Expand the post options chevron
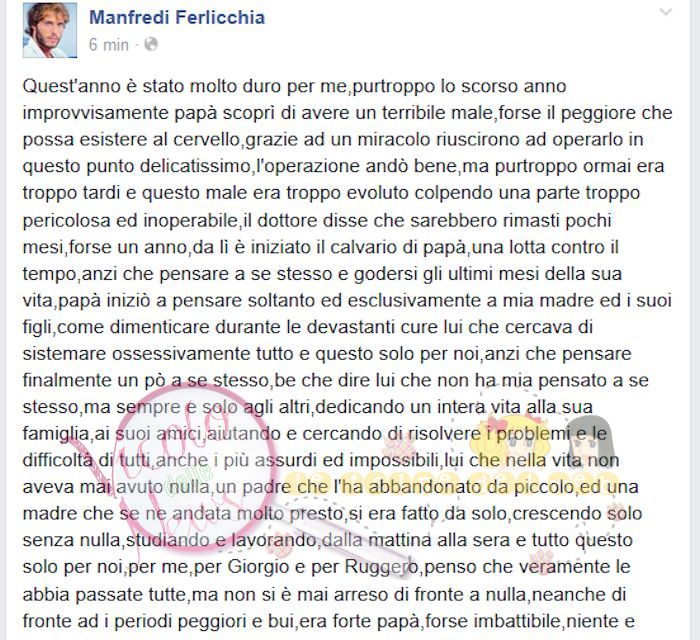The width and height of the screenshot is (700, 640). (x=665, y=12)
